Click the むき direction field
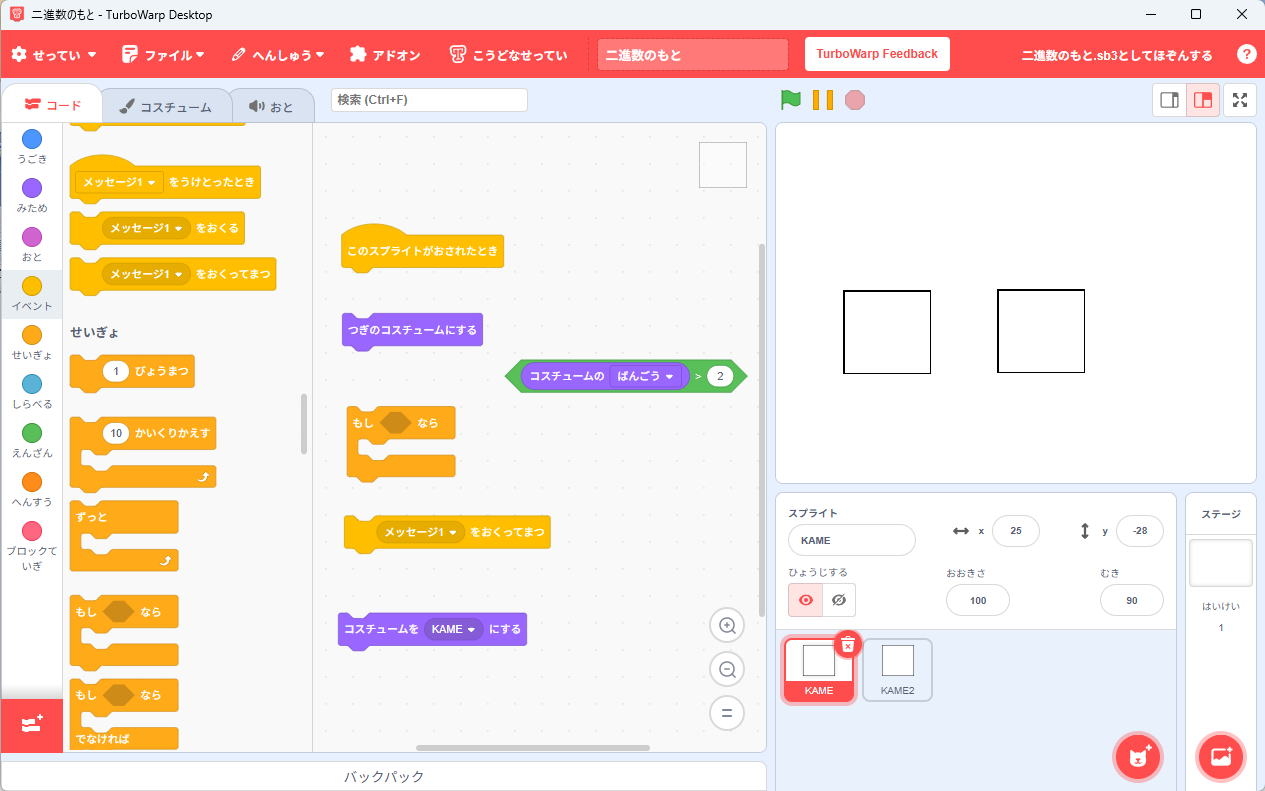This screenshot has height=791, width=1265. pyautogui.click(x=1132, y=600)
